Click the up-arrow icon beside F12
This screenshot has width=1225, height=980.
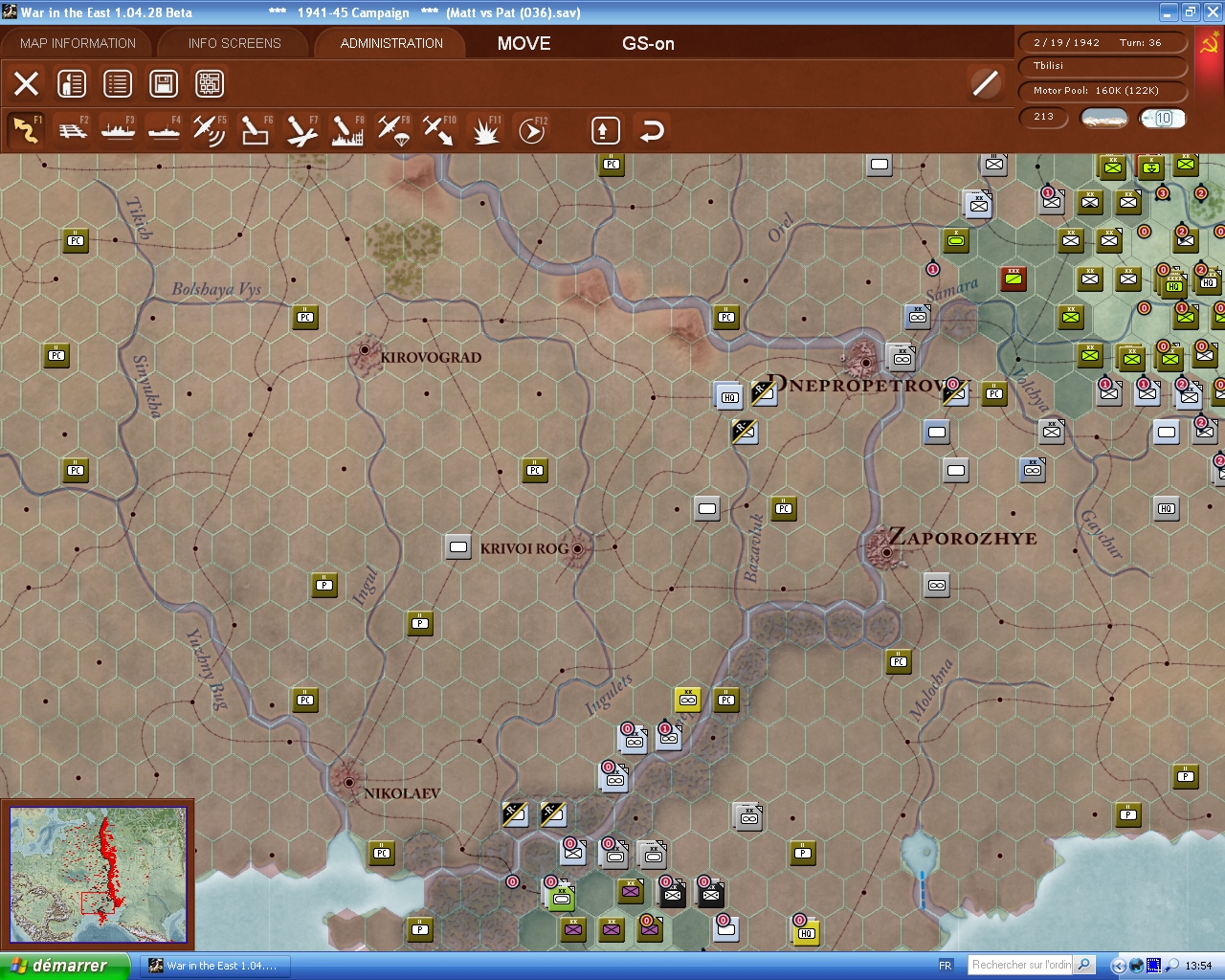tap(605, 130)
